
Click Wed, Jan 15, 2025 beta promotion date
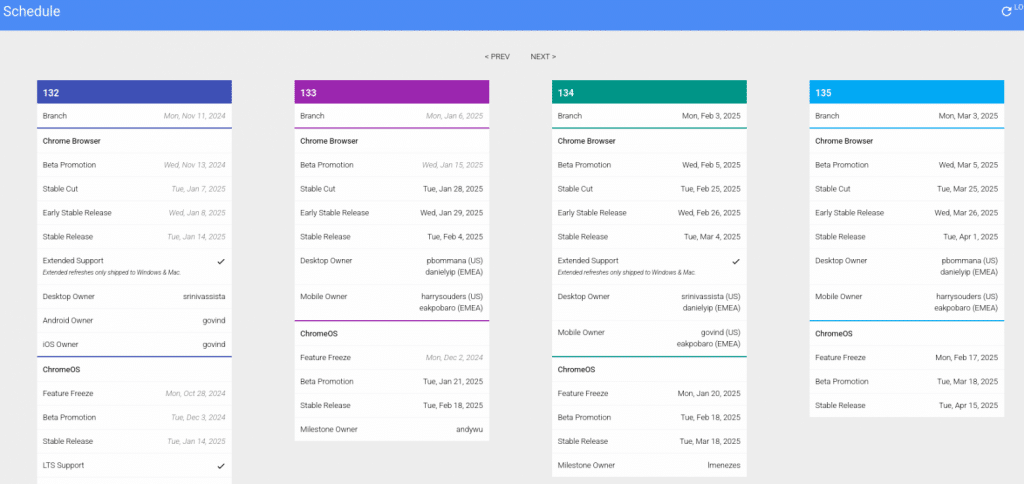[x=453, y=165]
